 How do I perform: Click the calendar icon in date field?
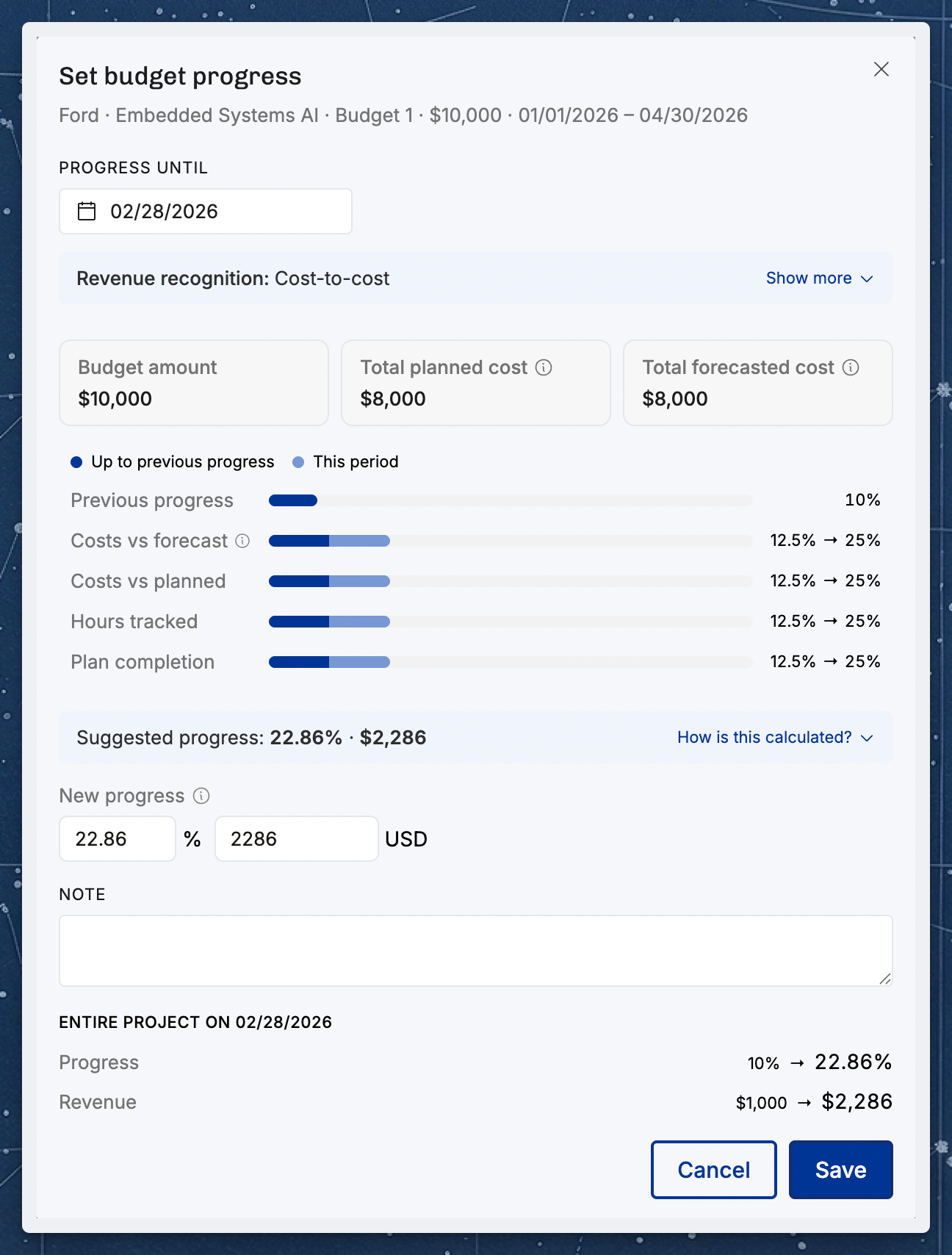coord(87,212)
